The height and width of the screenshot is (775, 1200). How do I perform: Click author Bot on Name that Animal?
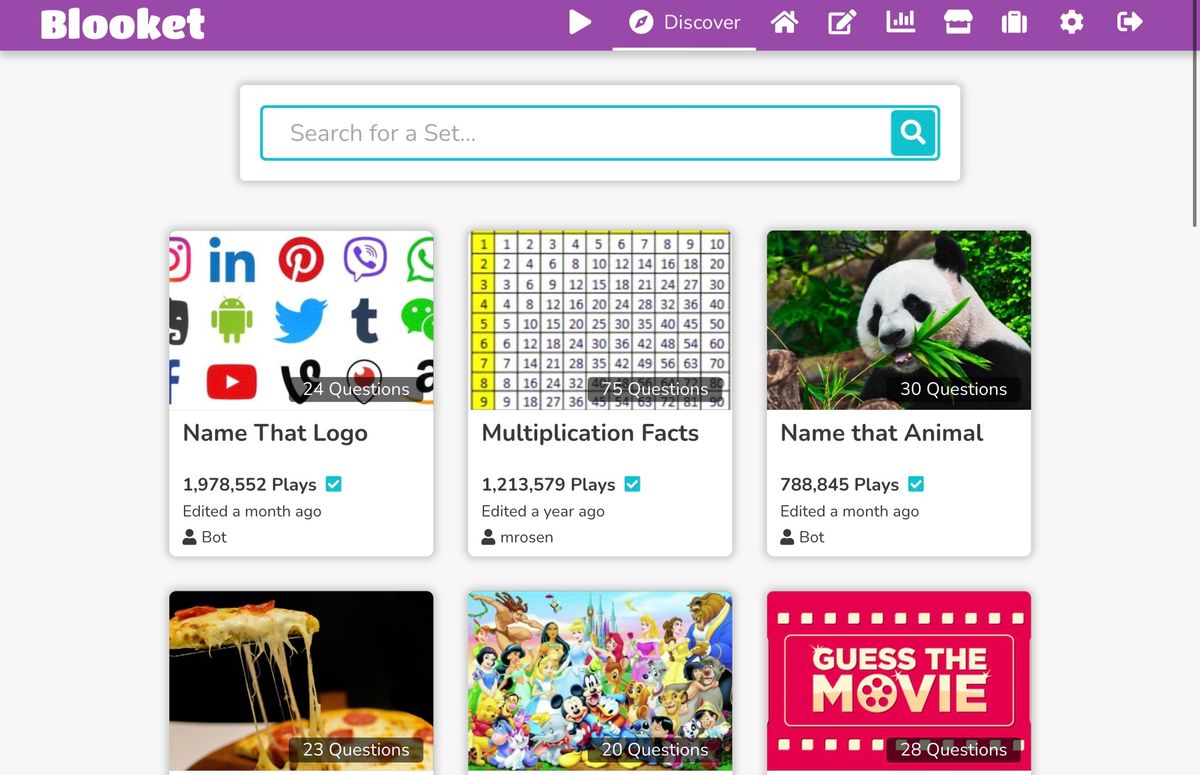[803, 537]
